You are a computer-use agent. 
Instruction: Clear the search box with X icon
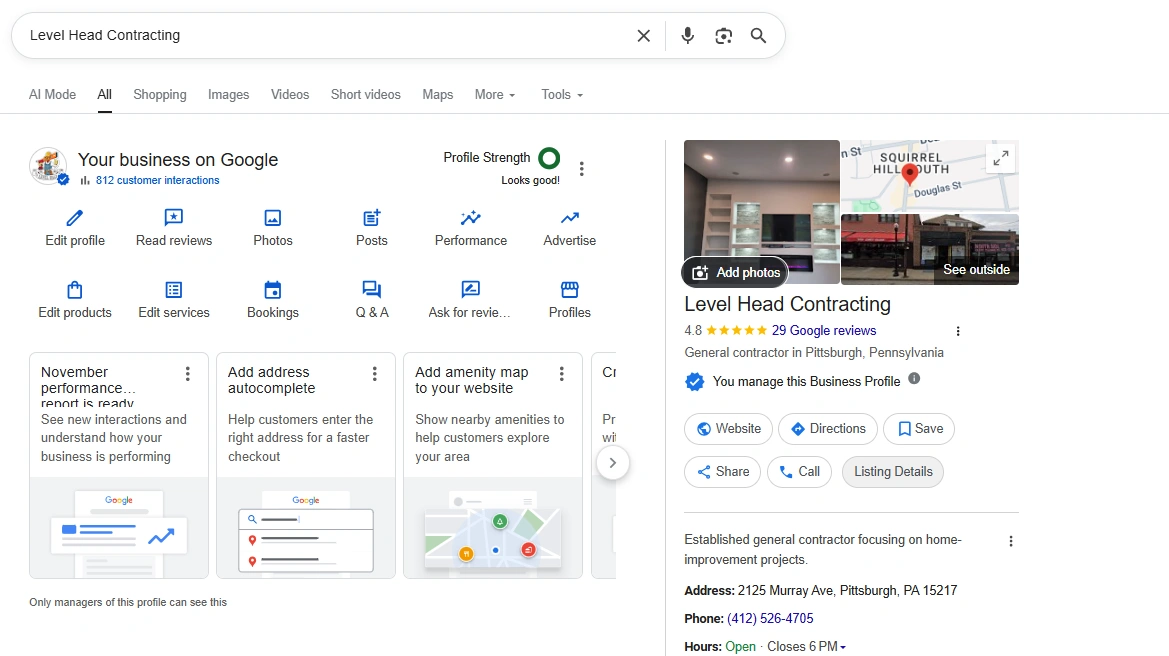(643, 36)
